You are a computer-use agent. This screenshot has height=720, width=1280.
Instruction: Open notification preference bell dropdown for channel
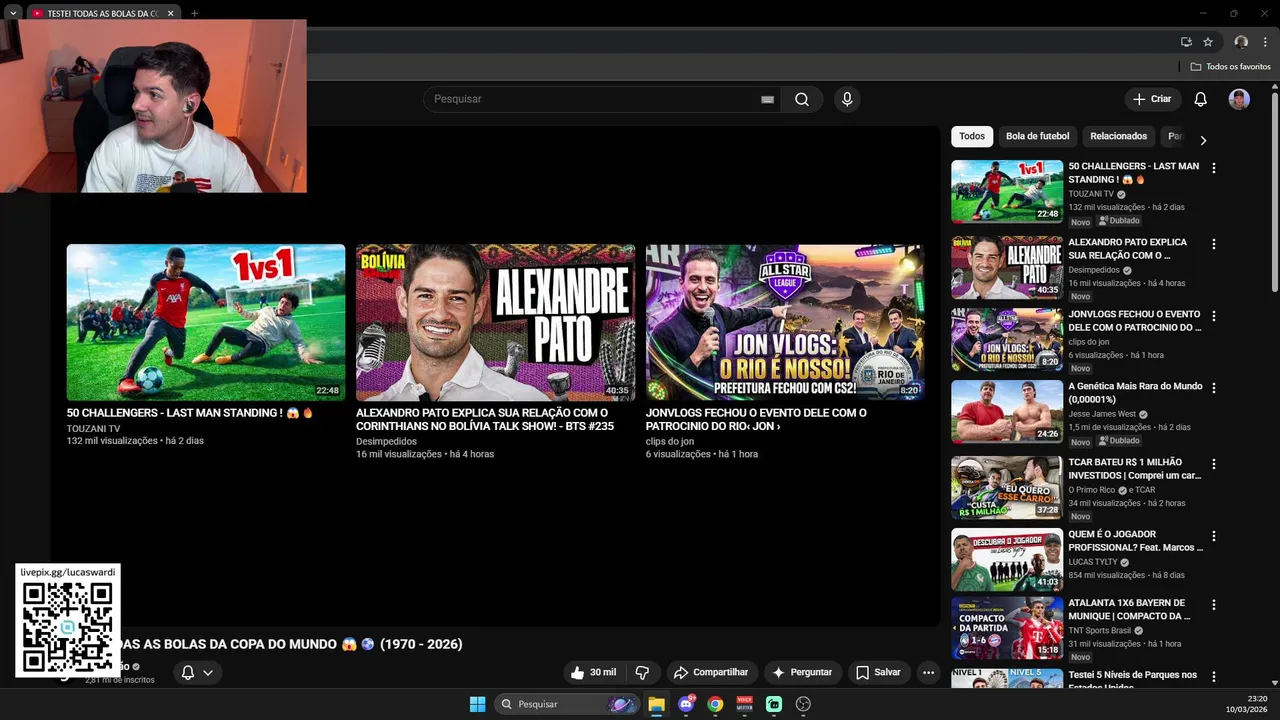click(x=197, y=672)
